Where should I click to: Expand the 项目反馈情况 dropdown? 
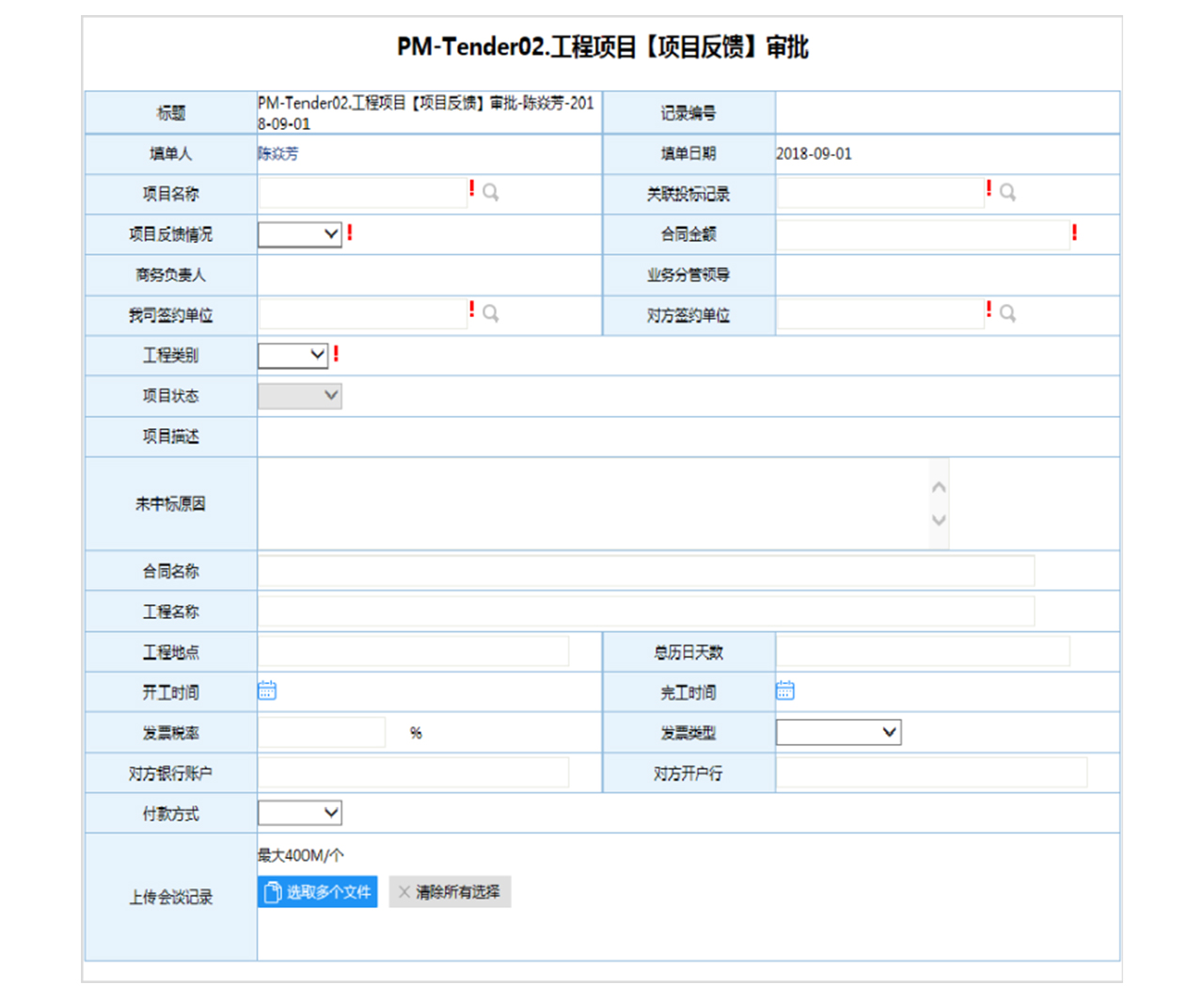point(300,234)
